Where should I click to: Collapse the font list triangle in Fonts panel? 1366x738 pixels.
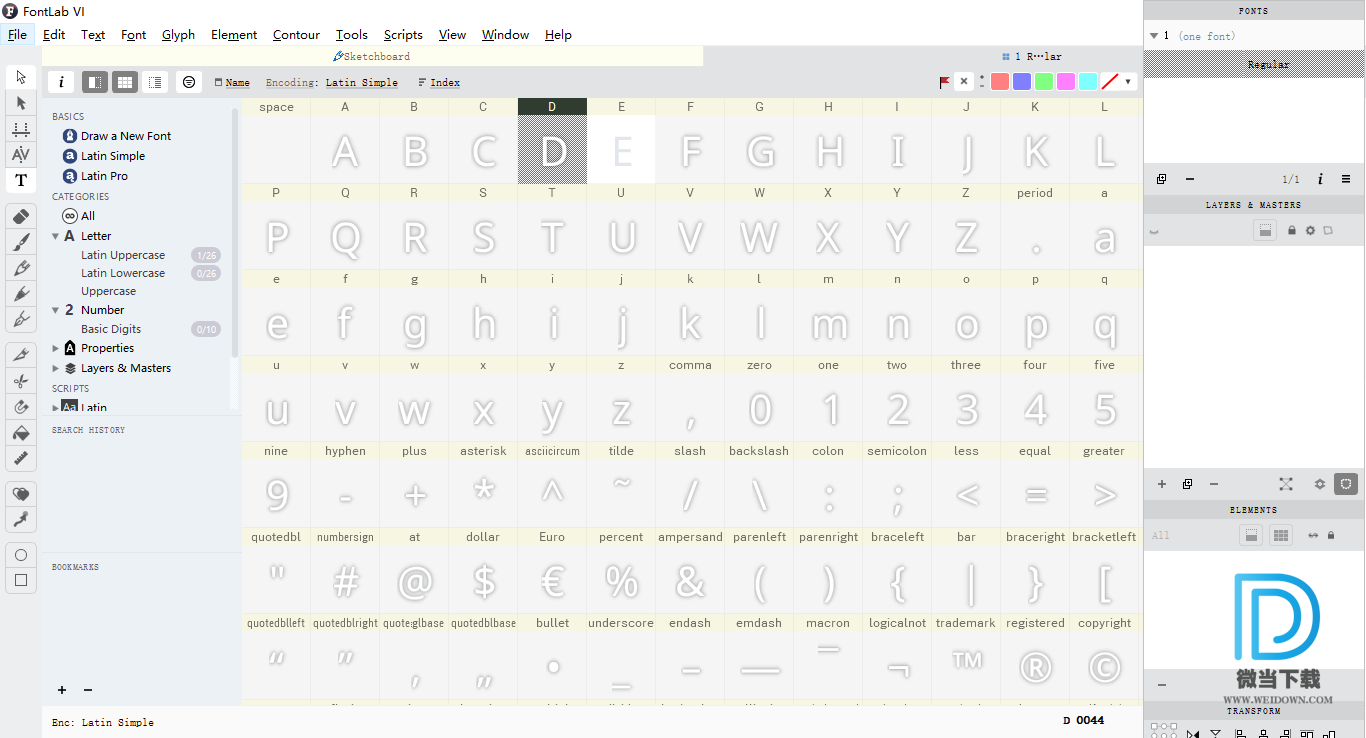1153,36
